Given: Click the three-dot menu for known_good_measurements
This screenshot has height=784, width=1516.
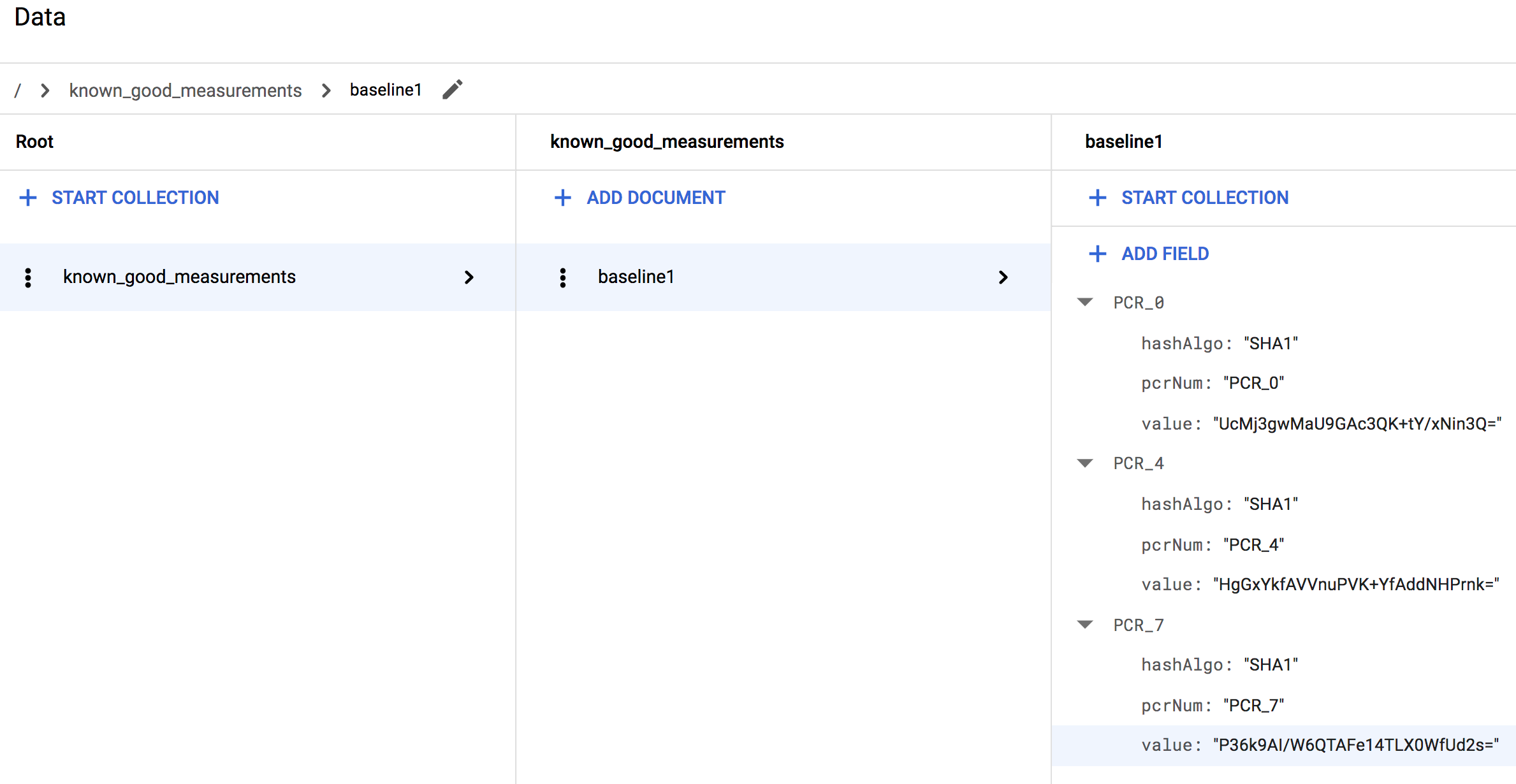Looking at the screenshot, I should (28, 277).
